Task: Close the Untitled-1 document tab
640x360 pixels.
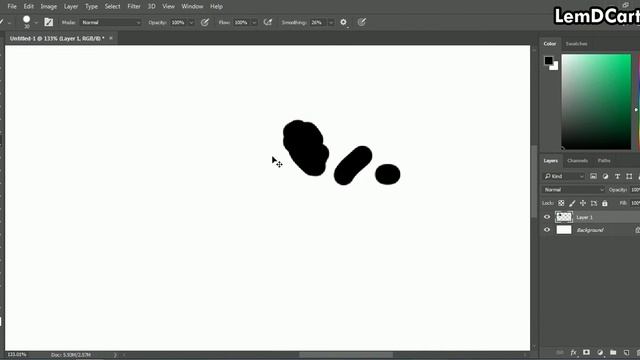Action: [111, 38]
